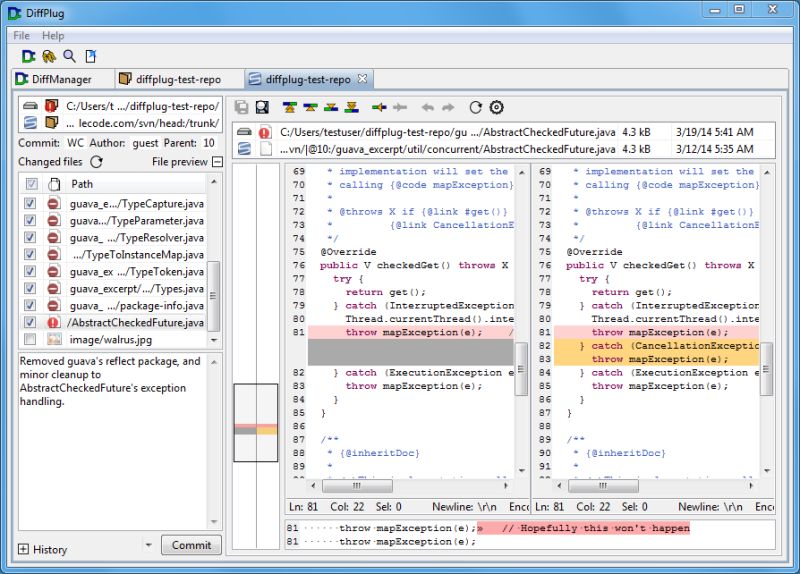Image resolution: width=800 pixels, height=574 pixels.
Task: Click the file type column header icon
Action: pos(54,184)
